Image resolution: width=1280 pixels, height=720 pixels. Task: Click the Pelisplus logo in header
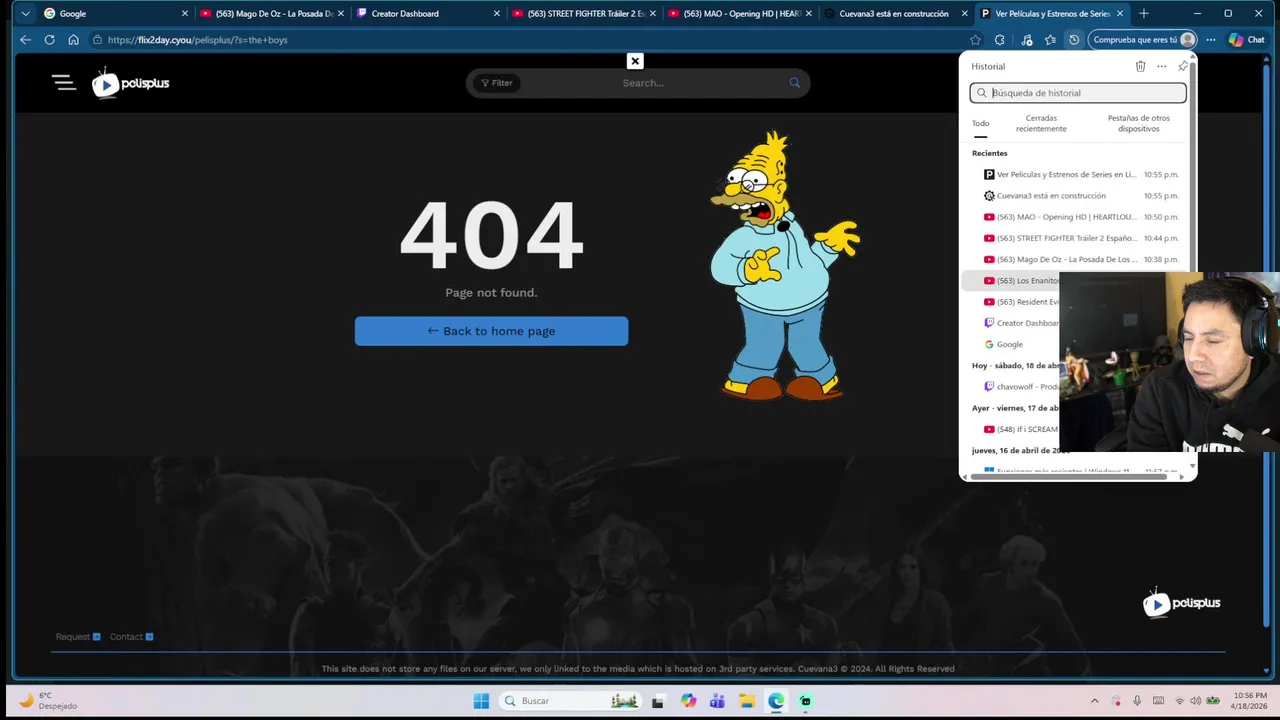point(130,83)
